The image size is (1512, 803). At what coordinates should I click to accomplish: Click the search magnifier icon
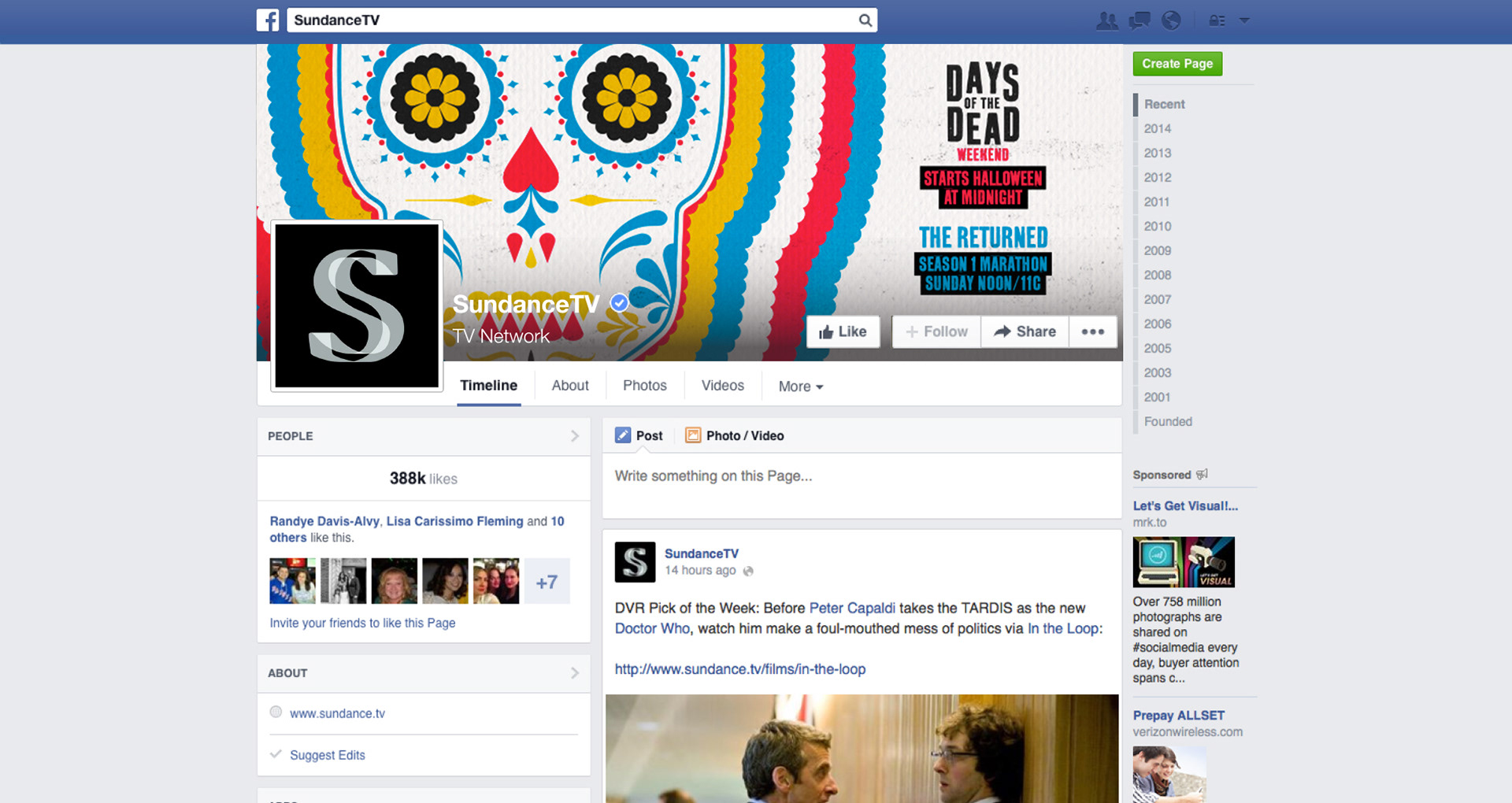click(x=865, y=20)
